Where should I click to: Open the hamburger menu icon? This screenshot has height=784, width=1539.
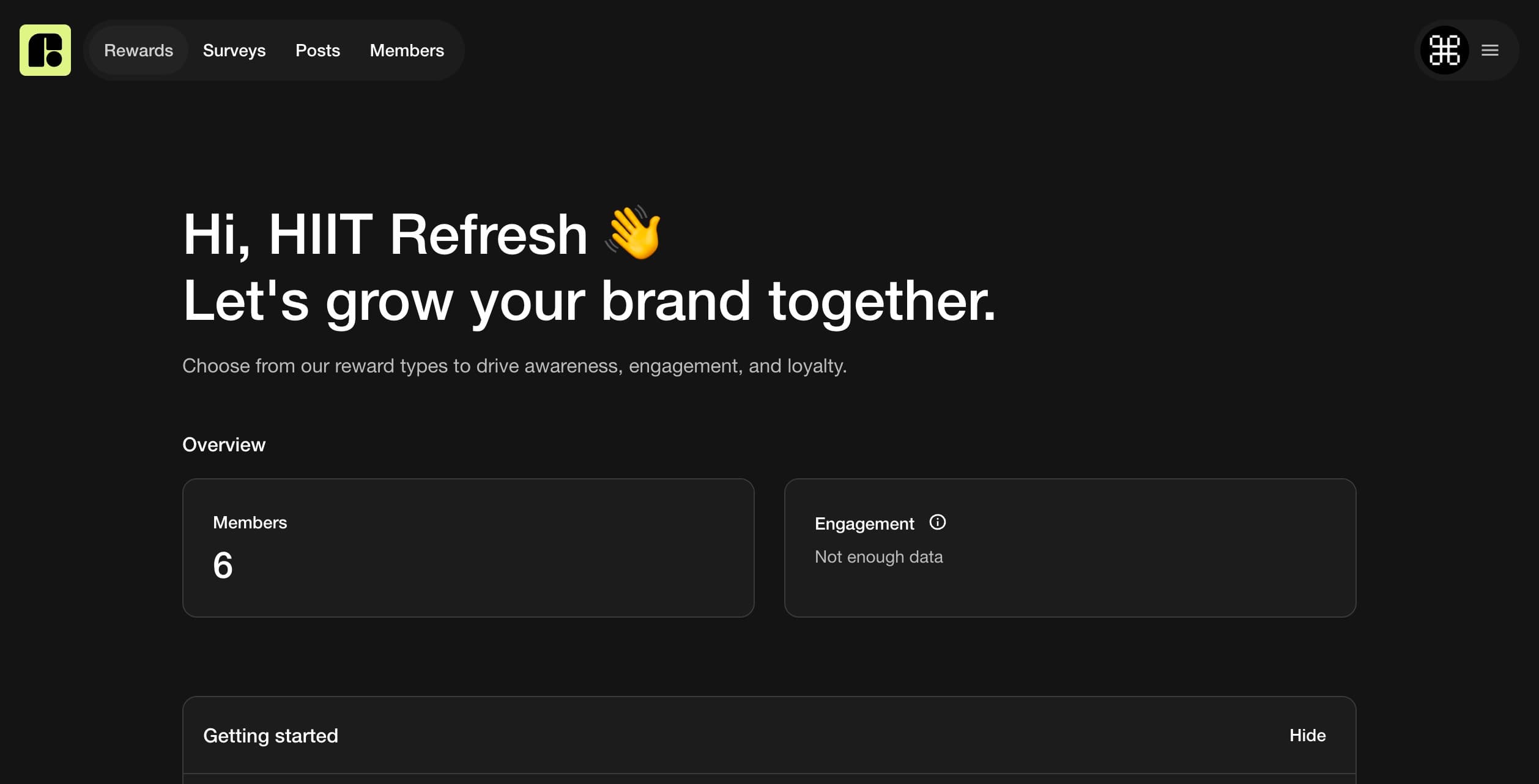pos(1490,50)
